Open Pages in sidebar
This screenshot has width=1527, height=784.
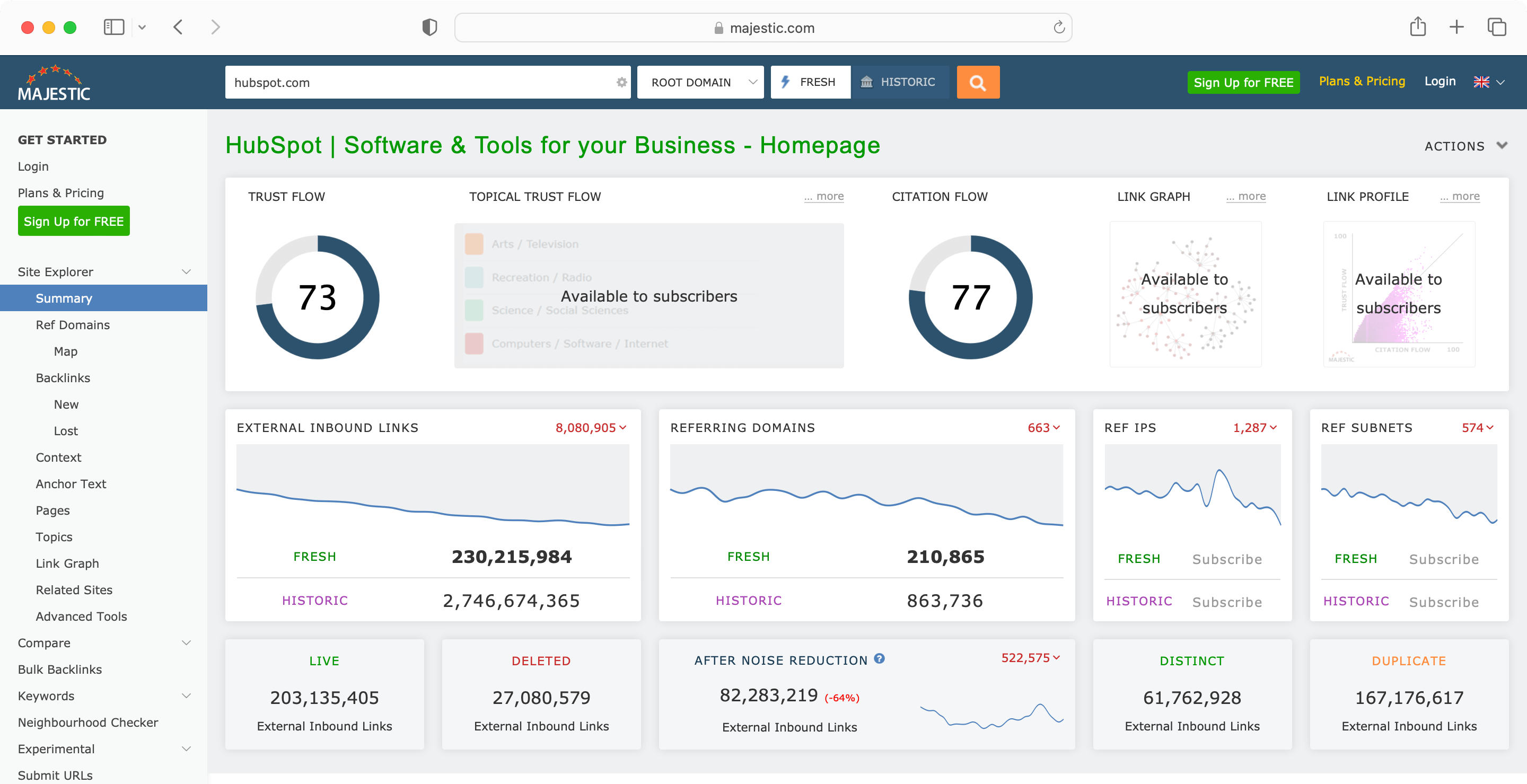click(x=52, y=510)
